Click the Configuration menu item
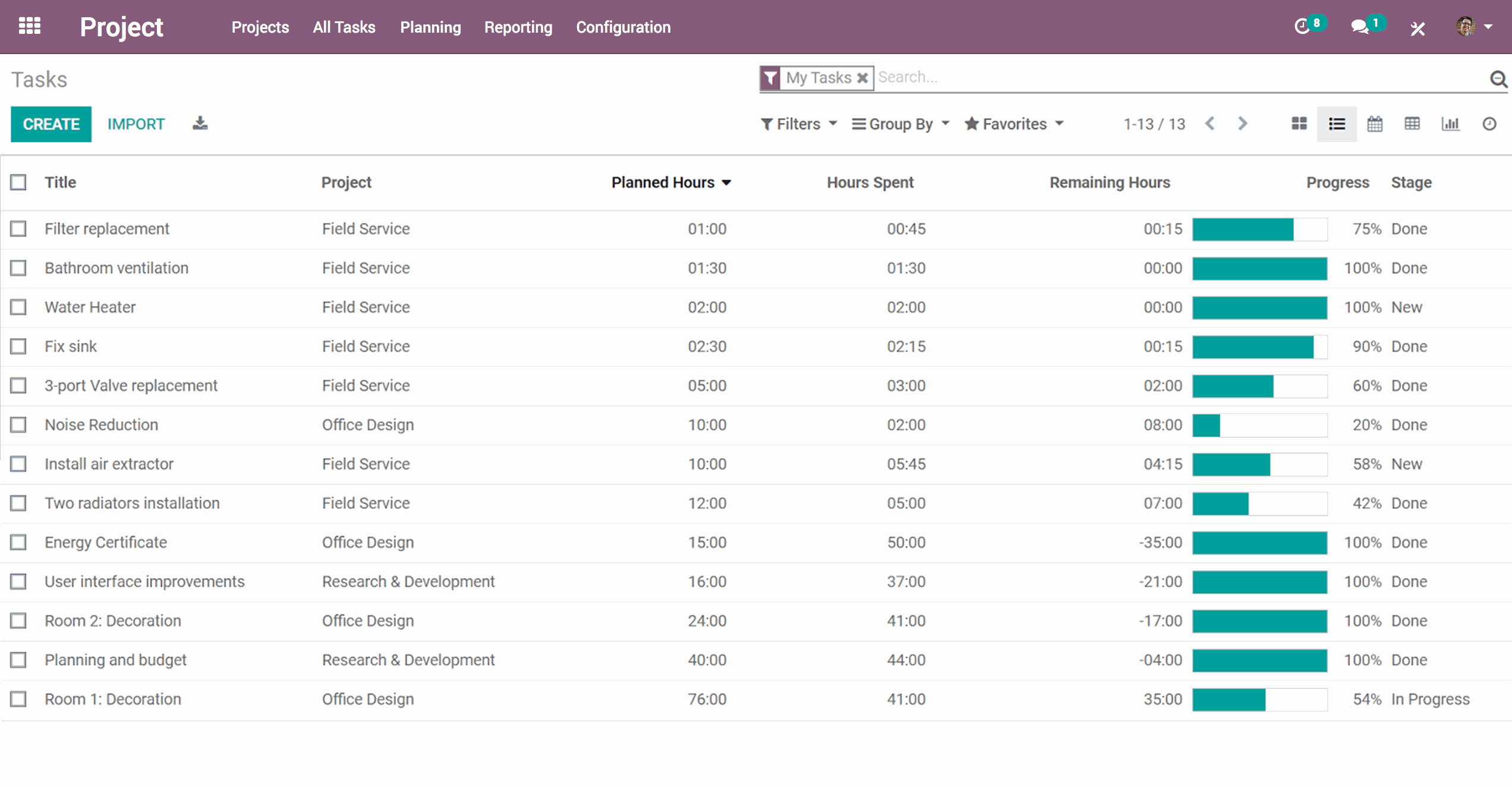 pyautogui.click(x=622, y=27)
